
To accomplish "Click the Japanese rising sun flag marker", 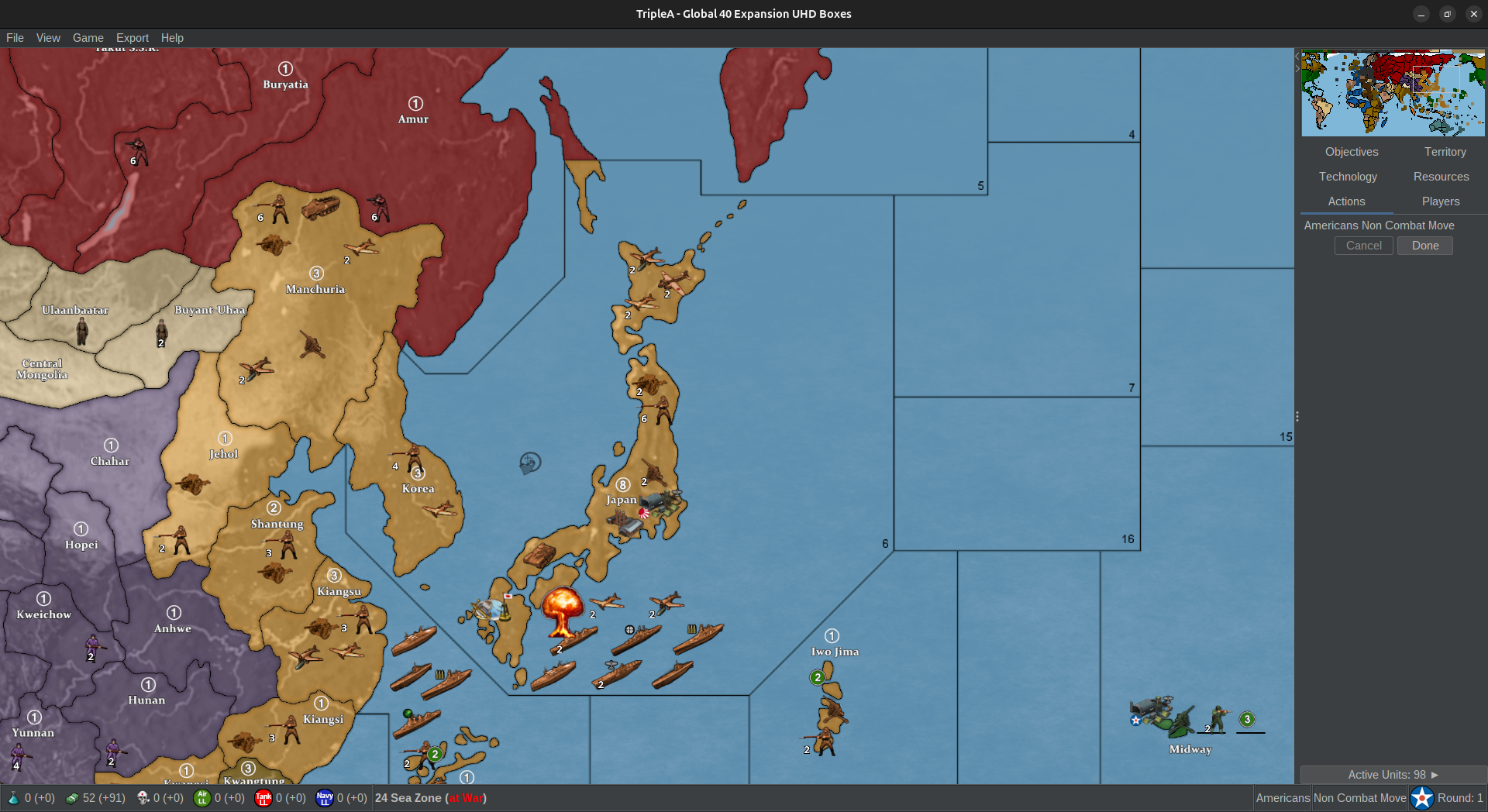I will pyautogui.click(x=643, y=513).
